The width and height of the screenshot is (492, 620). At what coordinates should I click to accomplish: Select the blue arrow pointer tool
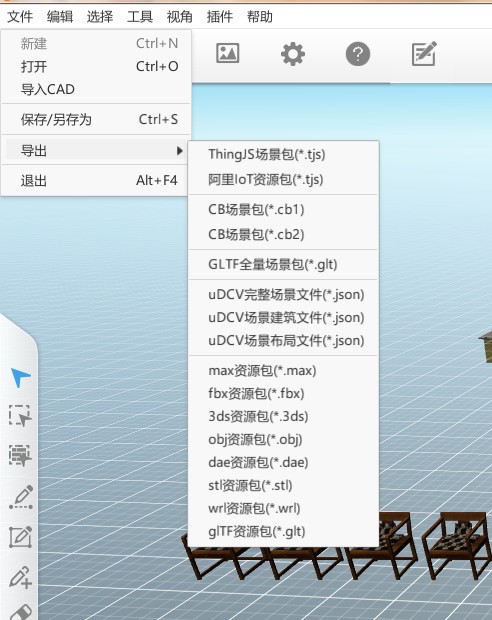point(20,377)
